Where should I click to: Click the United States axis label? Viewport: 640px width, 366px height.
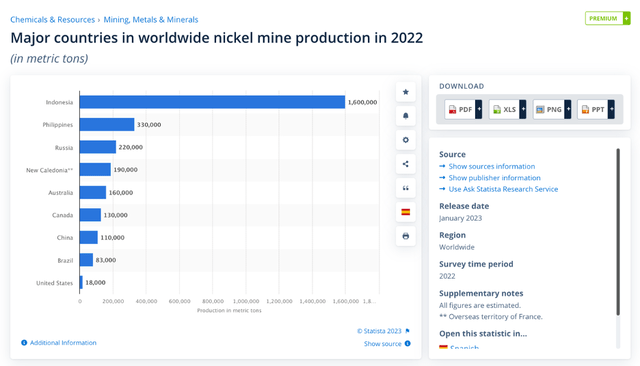coord(54,283)
